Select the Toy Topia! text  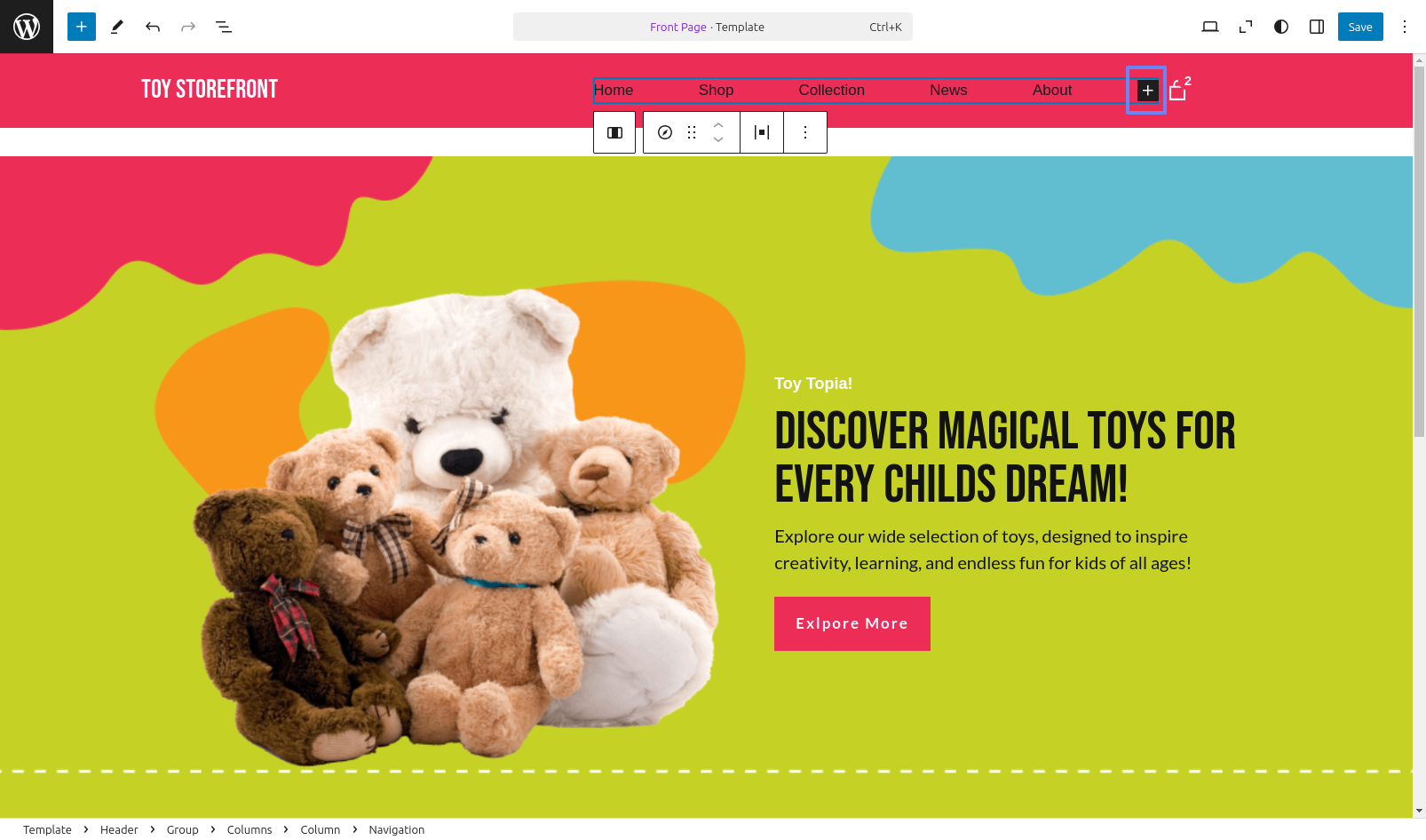(x=813, y=384)
